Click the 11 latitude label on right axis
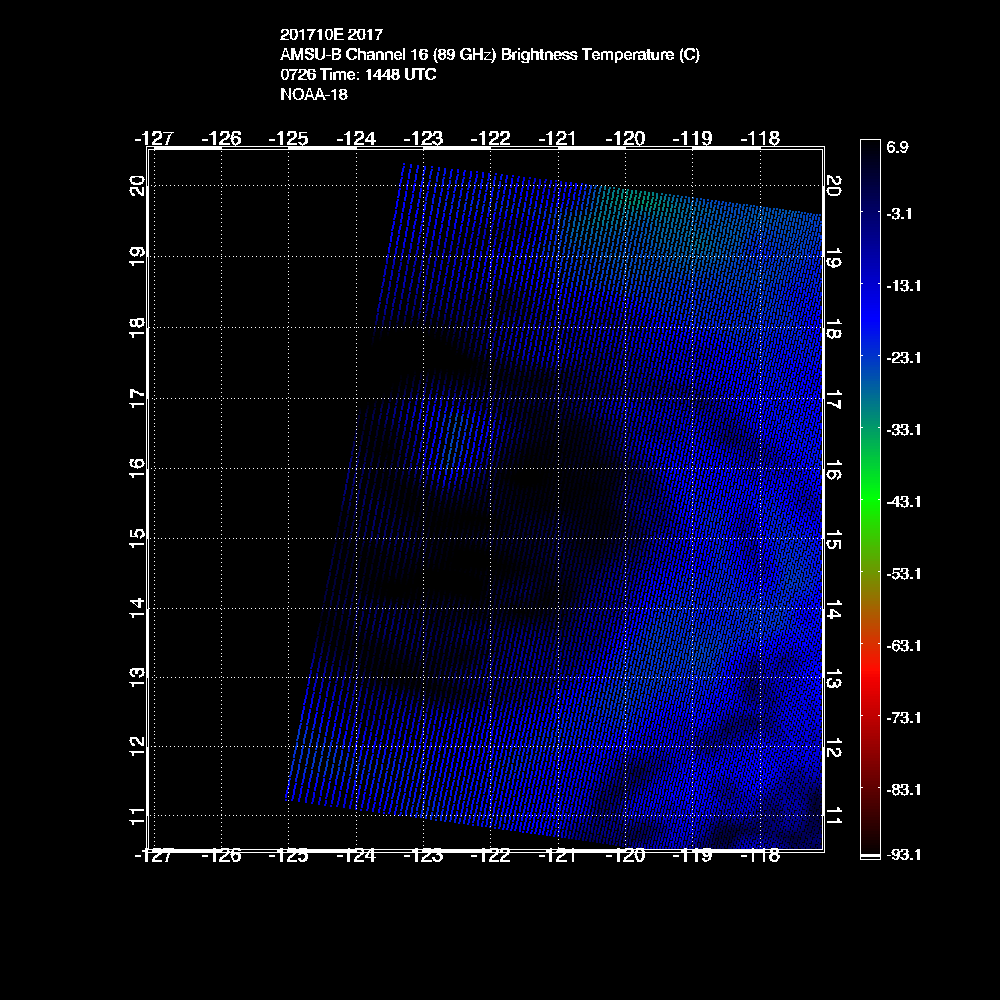 (x=834, y=816)
